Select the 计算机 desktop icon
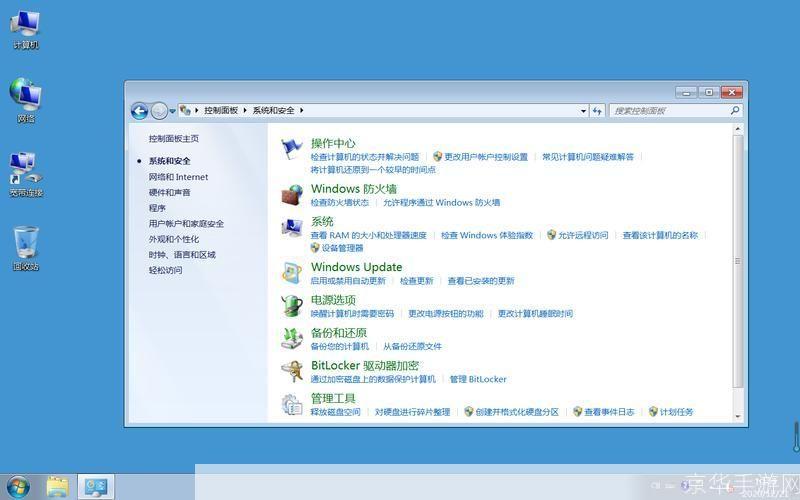This screenshot has width=800, height=500. [x=26, y=30]
